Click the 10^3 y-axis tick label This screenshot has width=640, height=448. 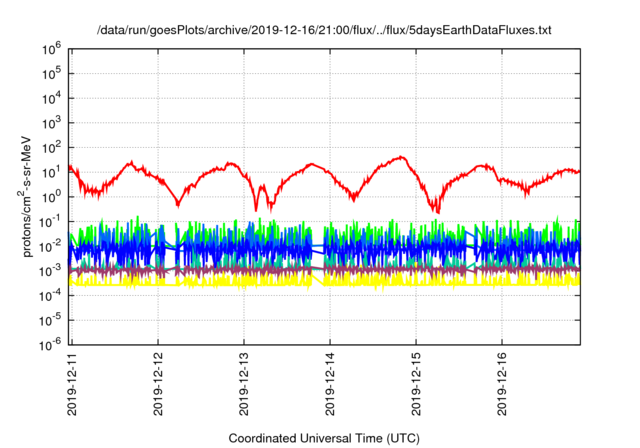point(51,124)
